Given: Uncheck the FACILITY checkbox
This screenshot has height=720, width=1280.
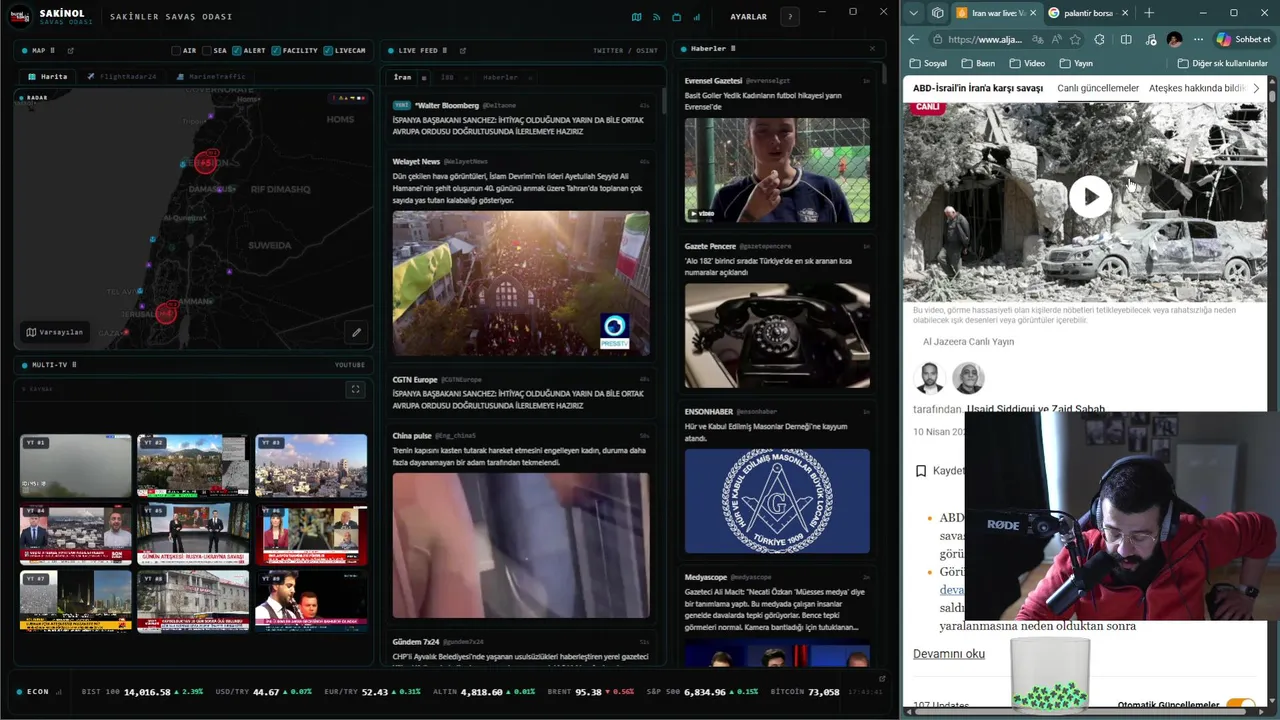Looking at the screenshot, I should coord(277,50).
